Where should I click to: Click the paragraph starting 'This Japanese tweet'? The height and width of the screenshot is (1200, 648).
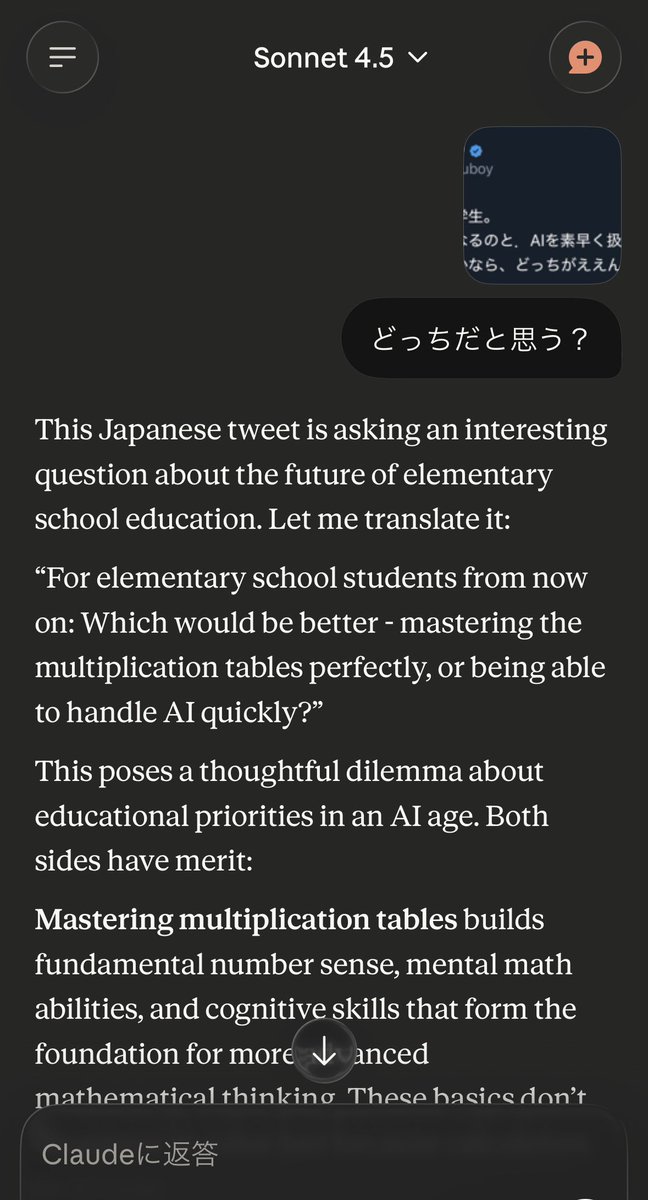pos(321,475)
